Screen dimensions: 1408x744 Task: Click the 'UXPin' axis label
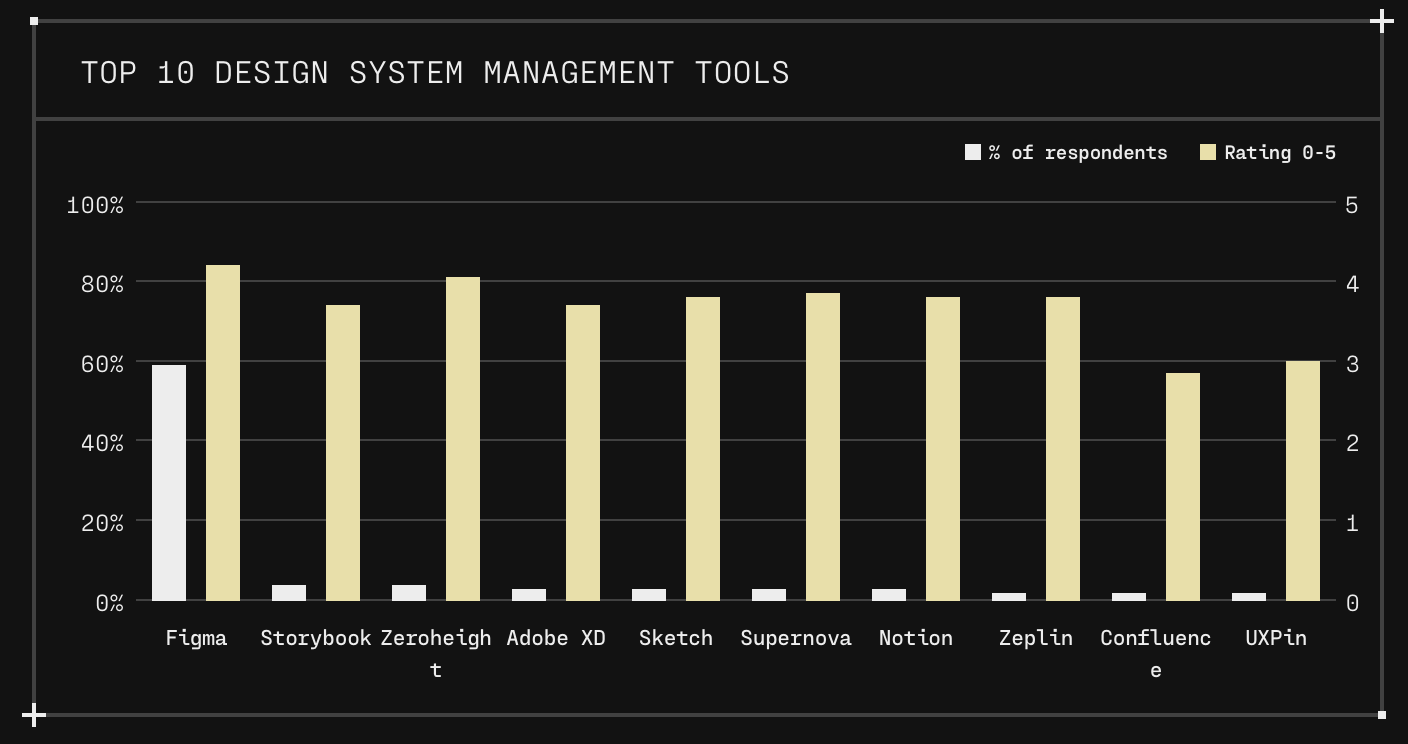point(1276,638)
